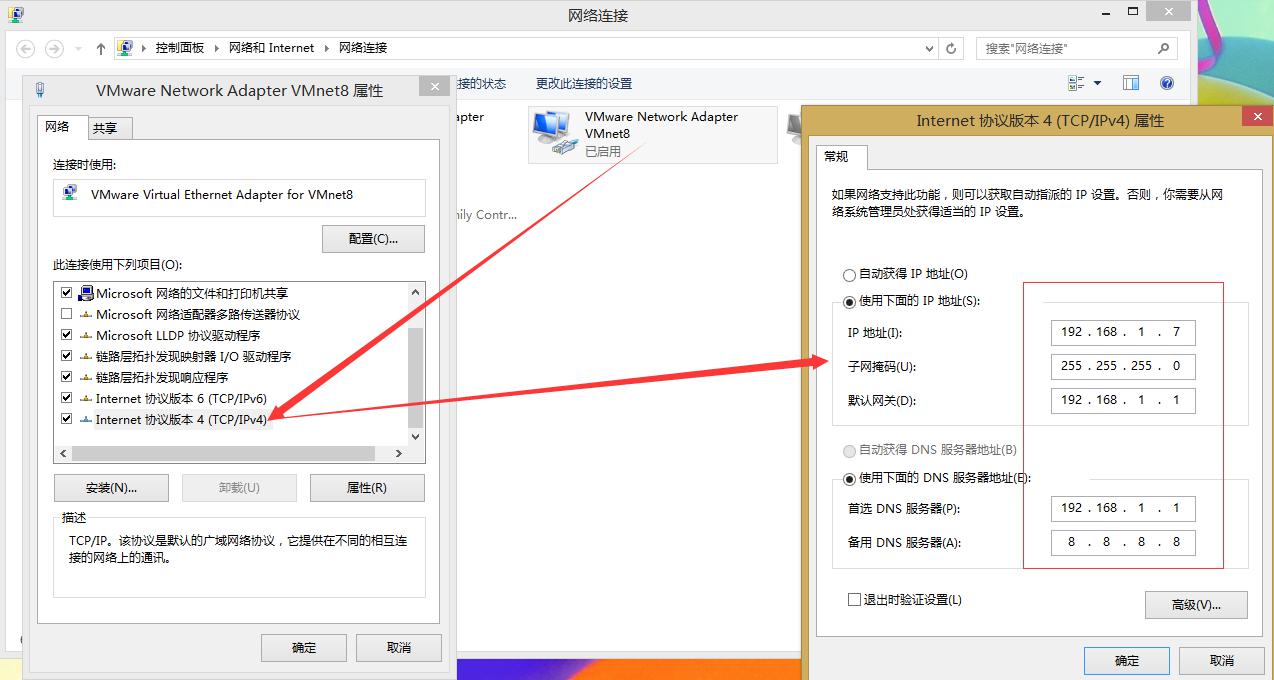Screen dimensions: 1274x680
Task: Click 确定 in the VMnet8 属性 dialog
Action: coord(304,647)
